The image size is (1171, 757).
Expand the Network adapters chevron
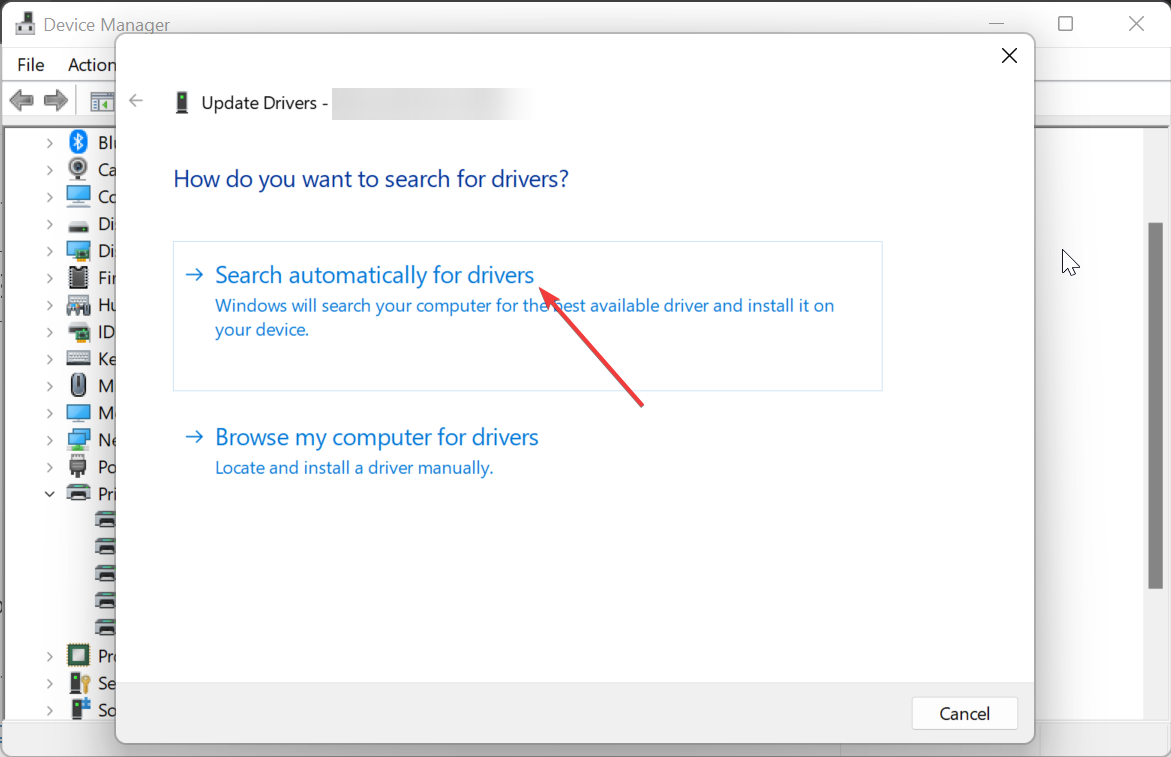[49, 440]
